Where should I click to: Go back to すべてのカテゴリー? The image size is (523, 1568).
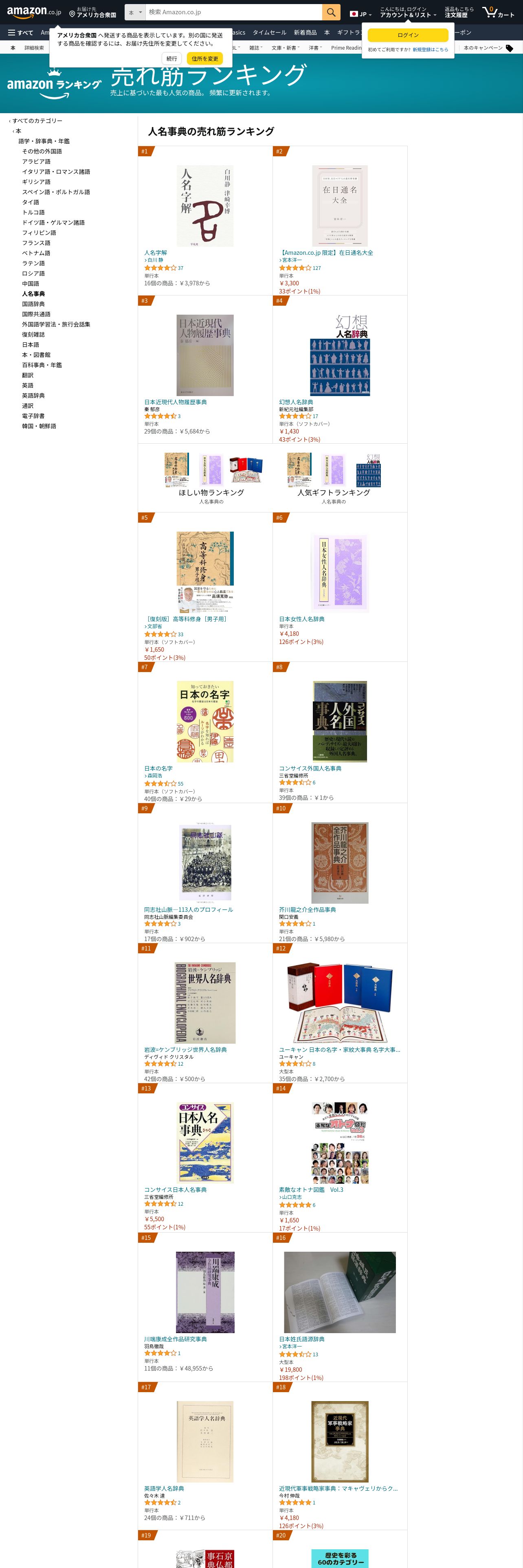pos(37,120)
